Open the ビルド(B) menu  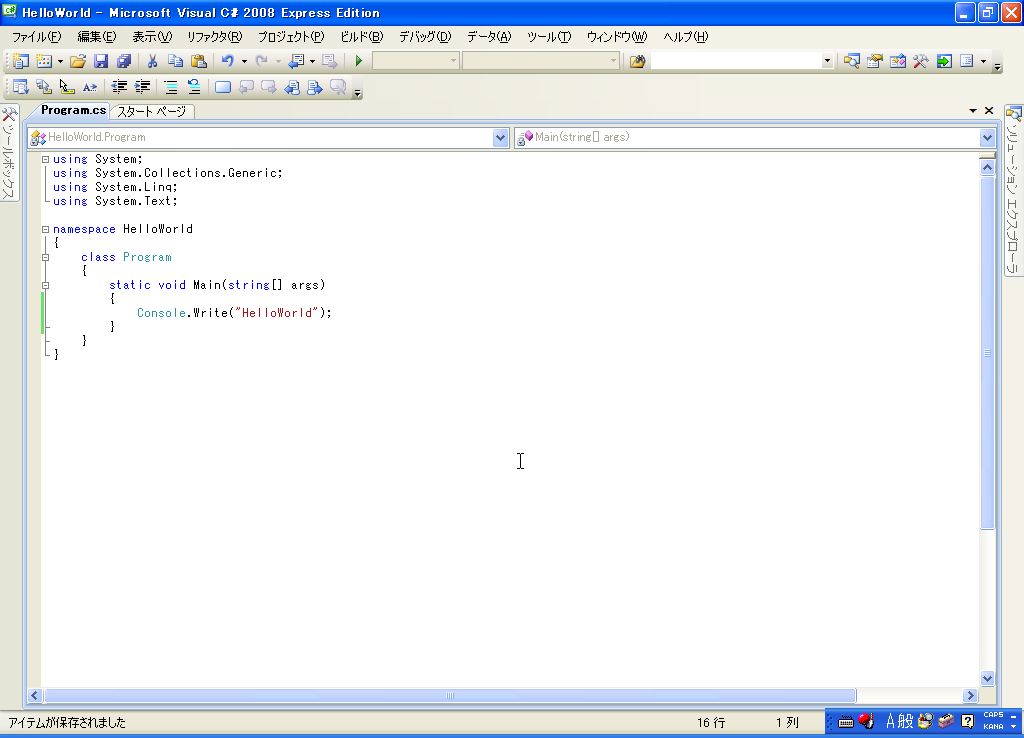coord(362,37)
